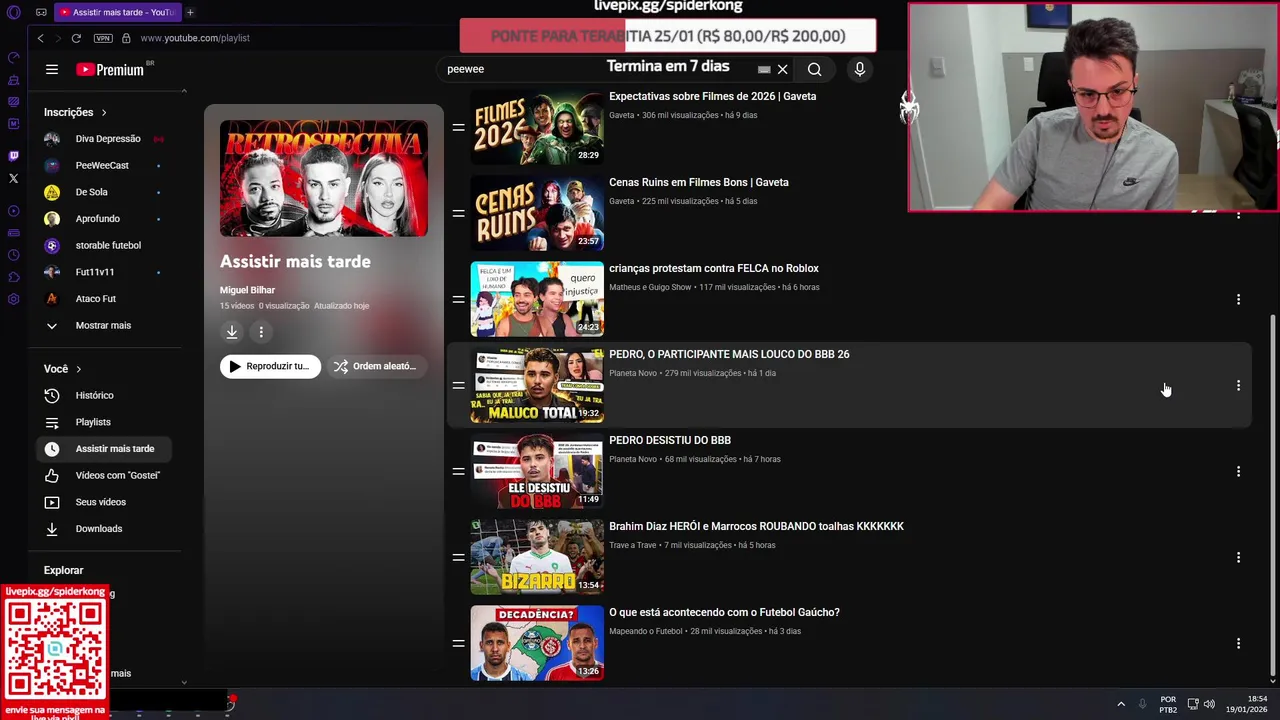Open Cenas Ruins em Filmes Bons thumbnail

pyautogui.click(x=537, y=213)
